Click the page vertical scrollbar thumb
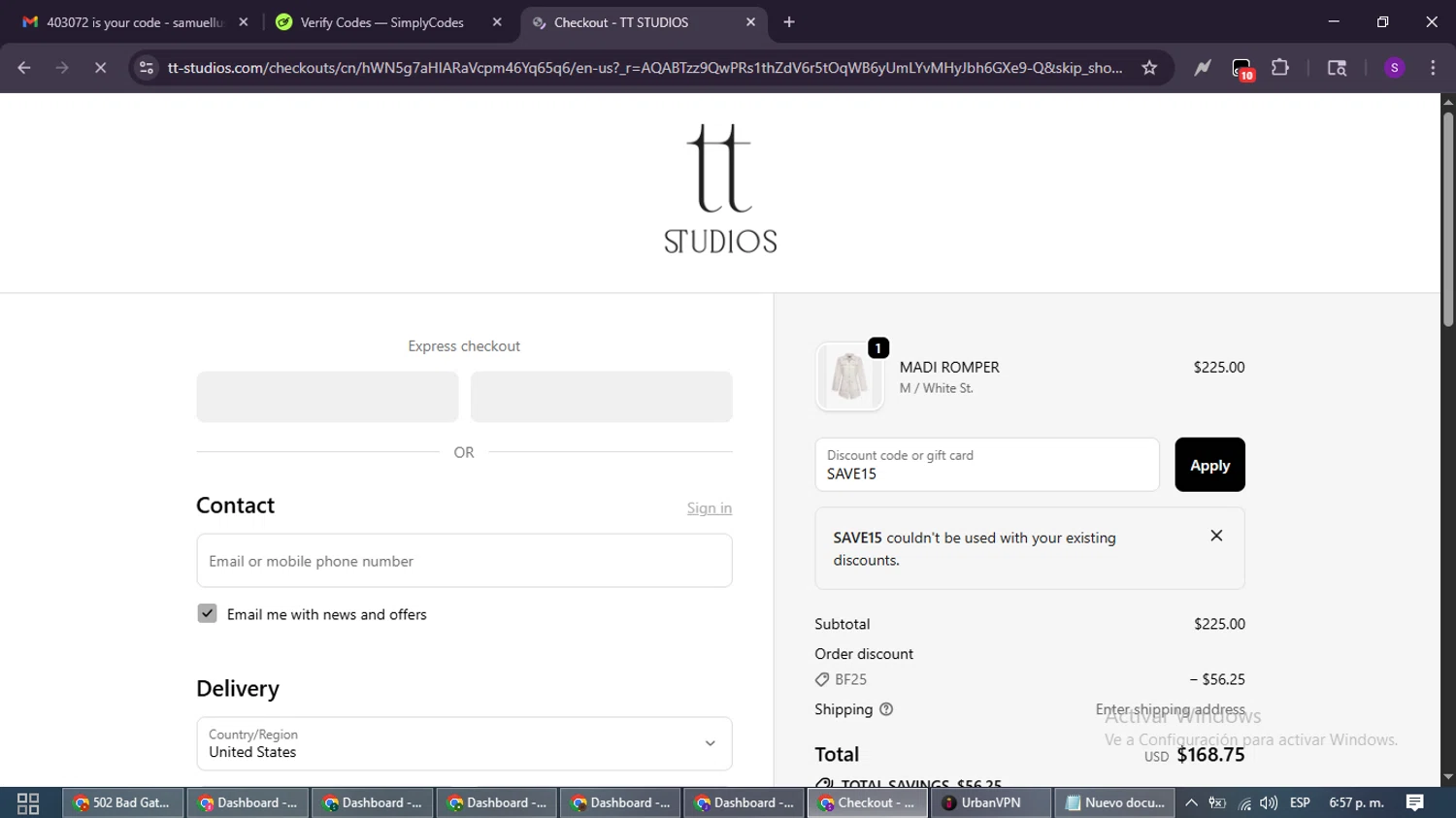Image resolution: width=1456 pixels, height=818 pixels. tap(1448, 218)
